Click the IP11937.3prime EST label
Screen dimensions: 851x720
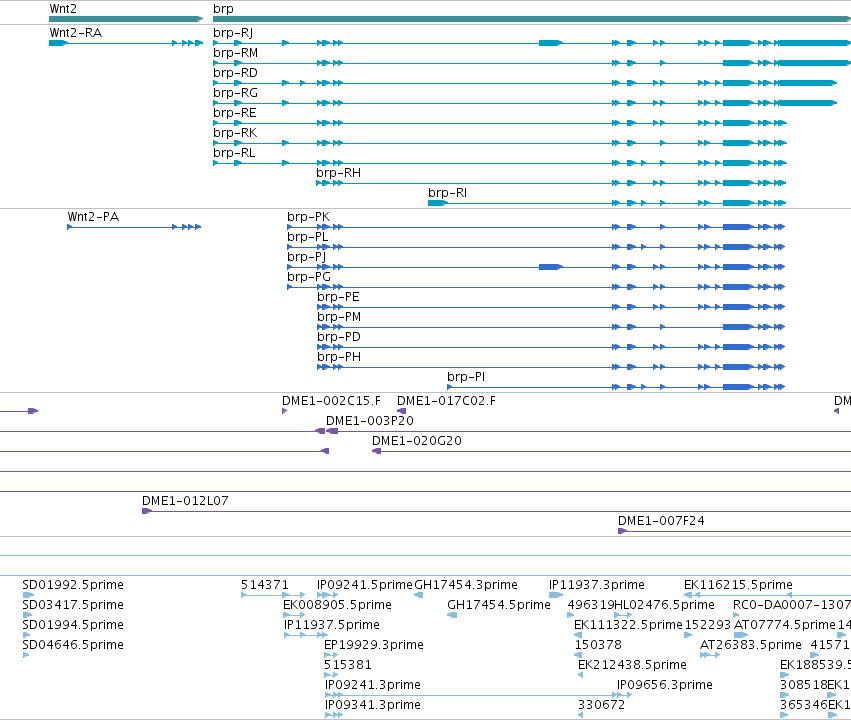pos(596,585)
